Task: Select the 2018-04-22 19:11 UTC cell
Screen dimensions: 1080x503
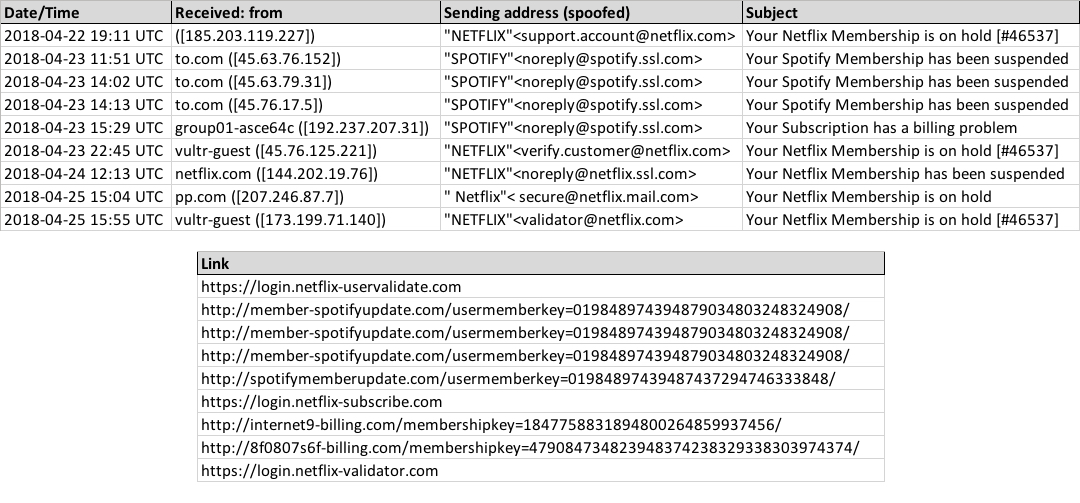Action: click(85, 36)
